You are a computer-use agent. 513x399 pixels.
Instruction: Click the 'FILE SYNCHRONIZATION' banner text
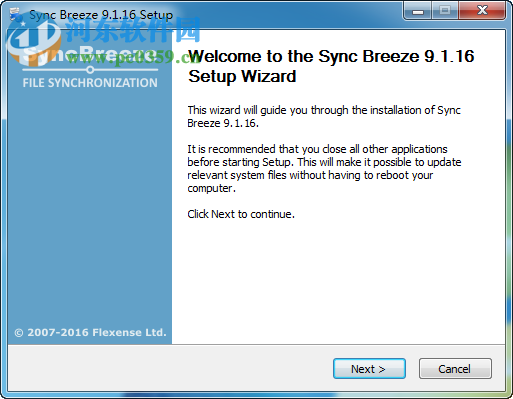pyautogui.click(x=90, y=83)
